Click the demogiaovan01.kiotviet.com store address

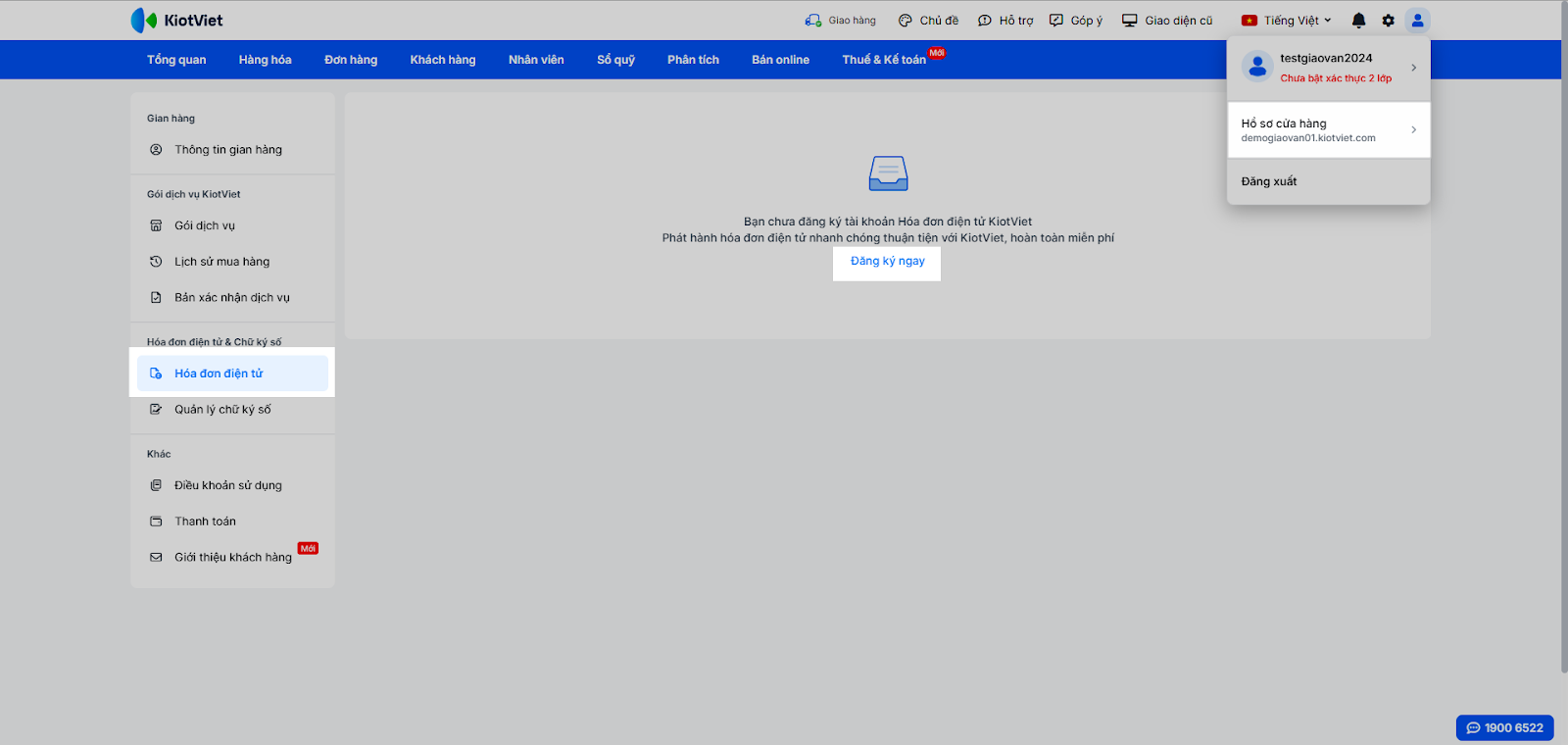1308,138
